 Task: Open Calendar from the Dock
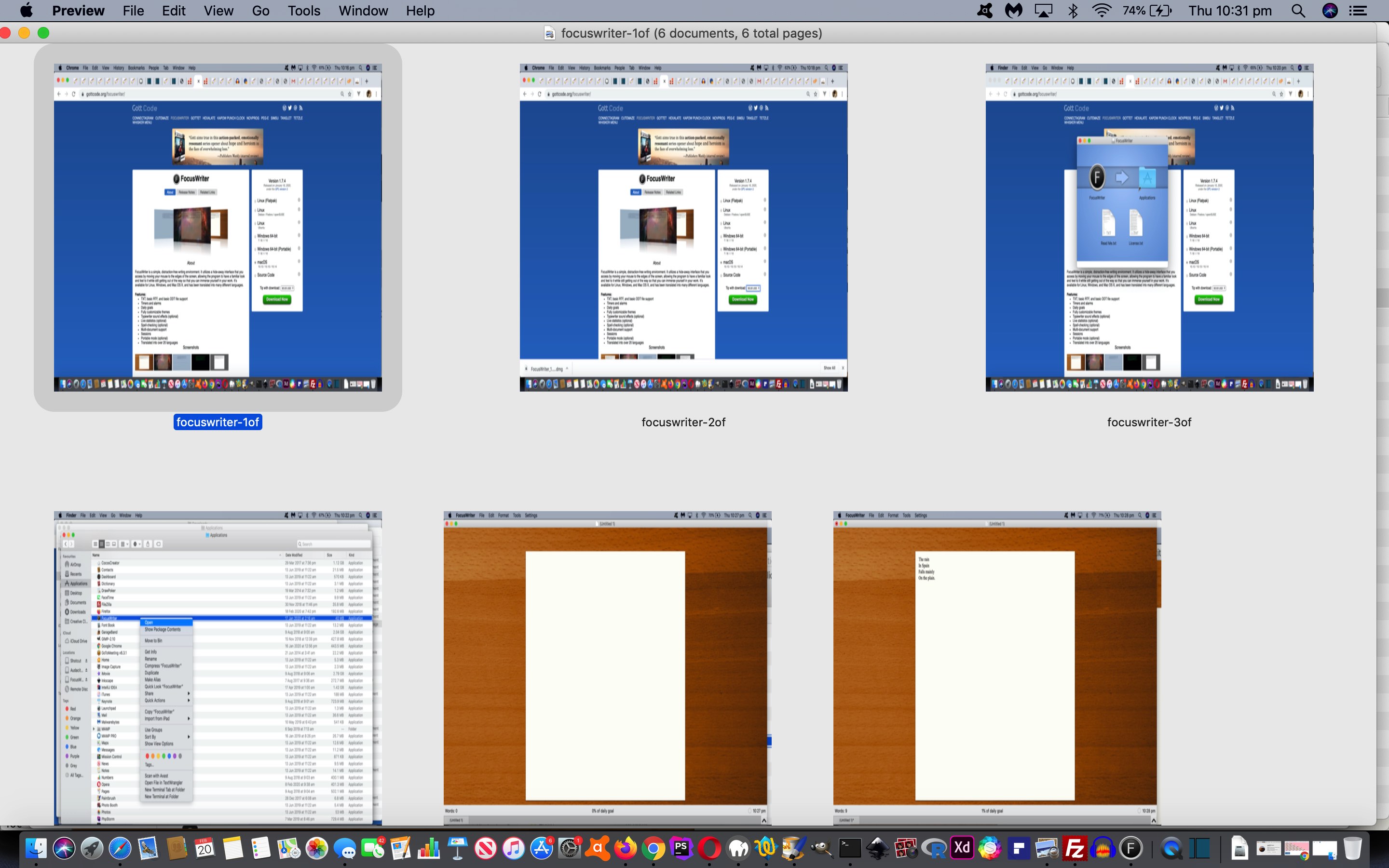(x=204, y=848)
